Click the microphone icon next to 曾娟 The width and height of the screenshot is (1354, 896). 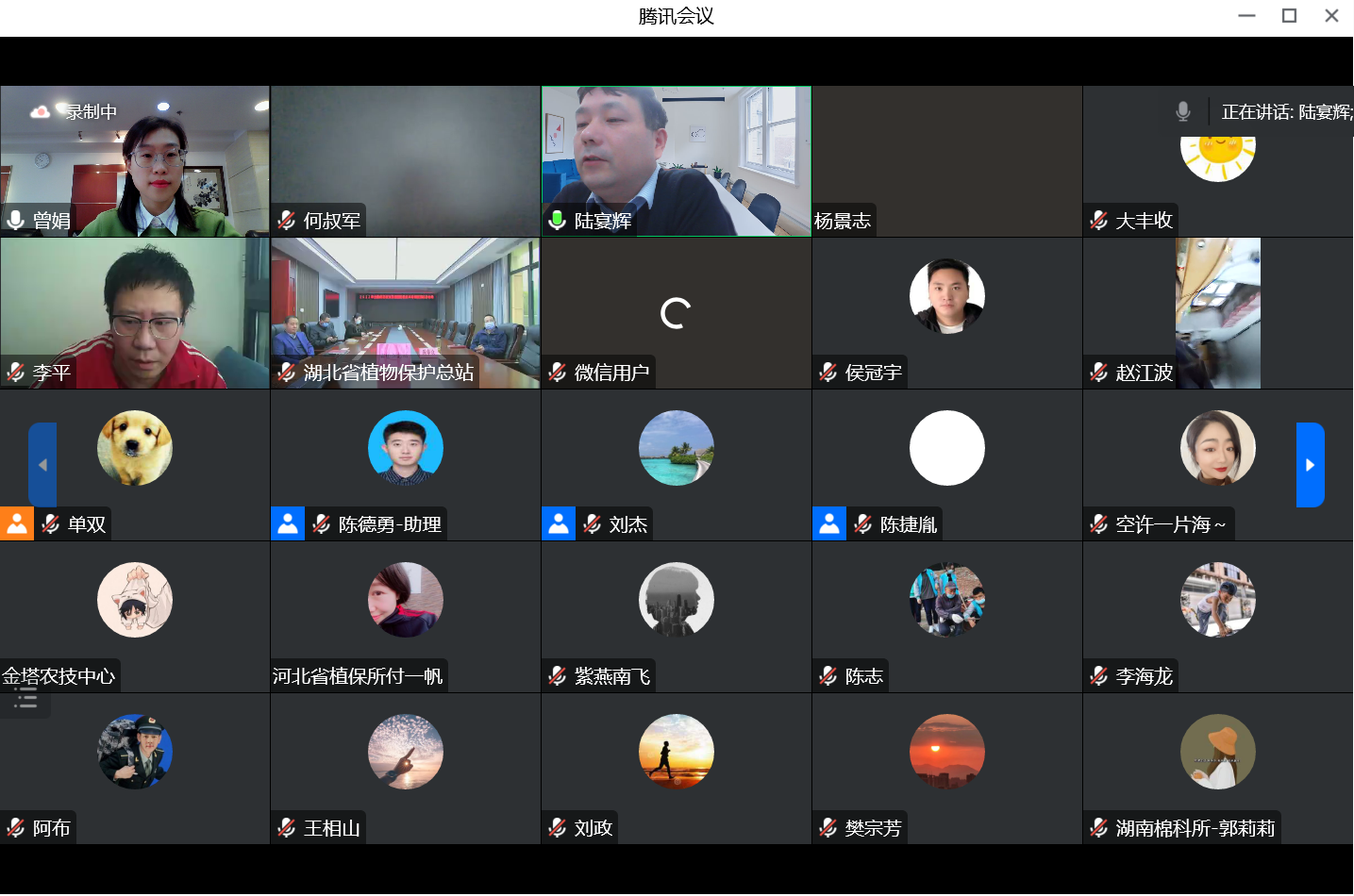16,221
